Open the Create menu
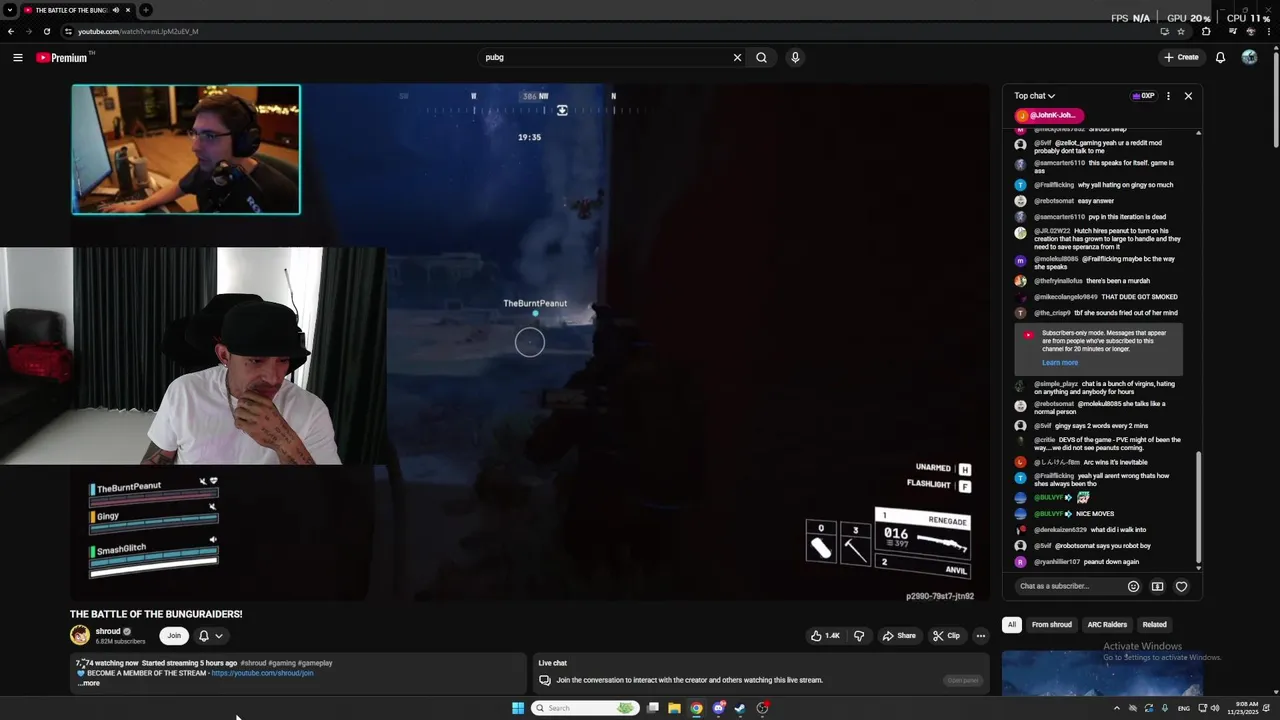 1181,57
